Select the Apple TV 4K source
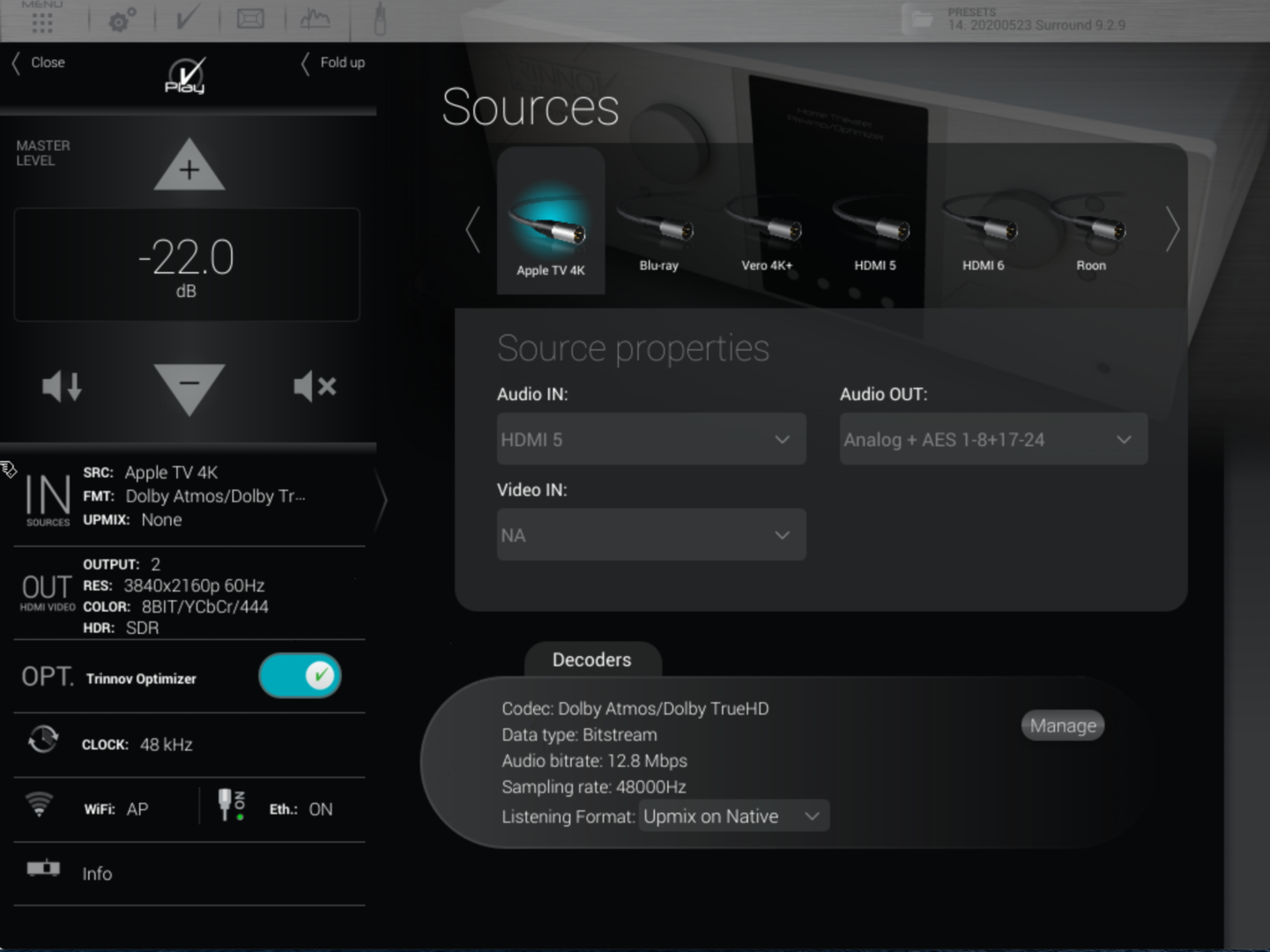The width and height of the screenshot is (1270, 952). coord(551,221)
